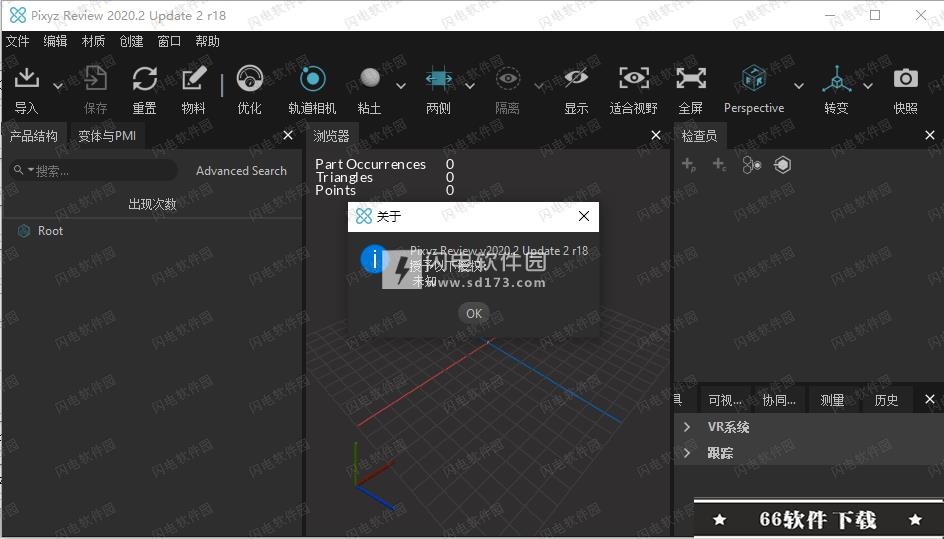The image size is (944, 539).
Task: Select the 轨道相机 orbit camera tool
Action: point(312,78)
